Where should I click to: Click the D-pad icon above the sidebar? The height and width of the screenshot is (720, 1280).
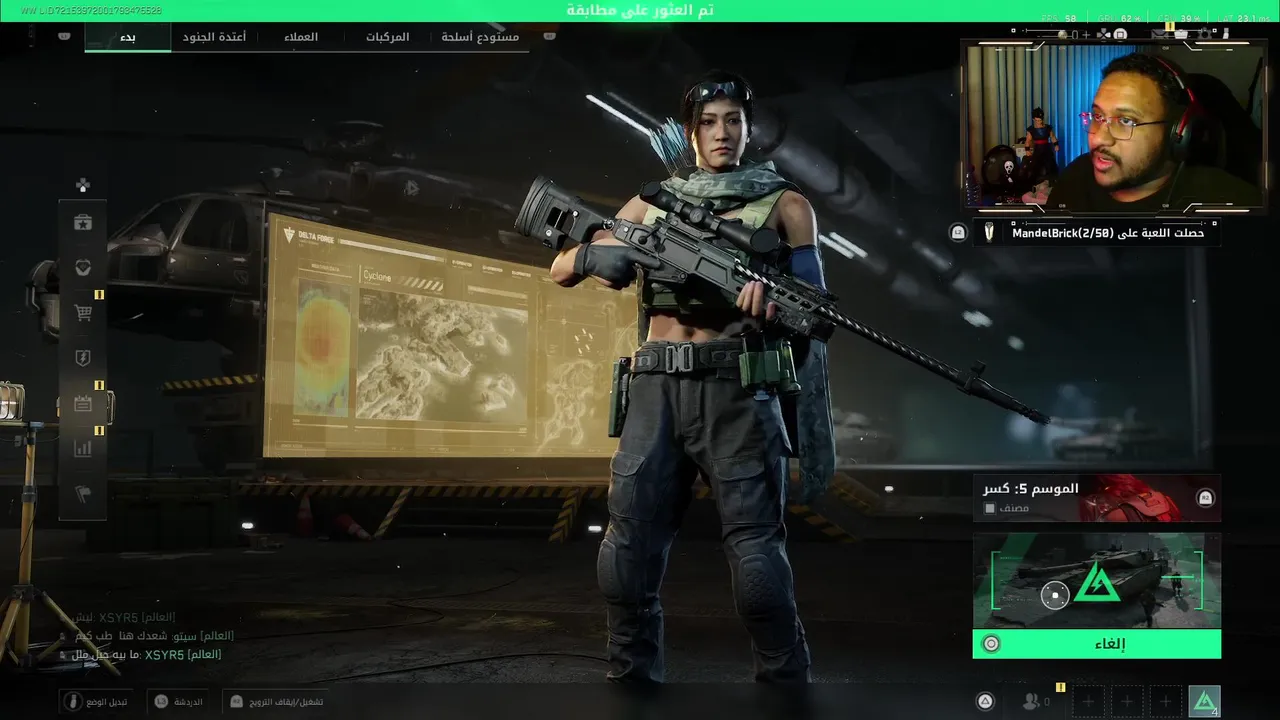pos(83,185)
